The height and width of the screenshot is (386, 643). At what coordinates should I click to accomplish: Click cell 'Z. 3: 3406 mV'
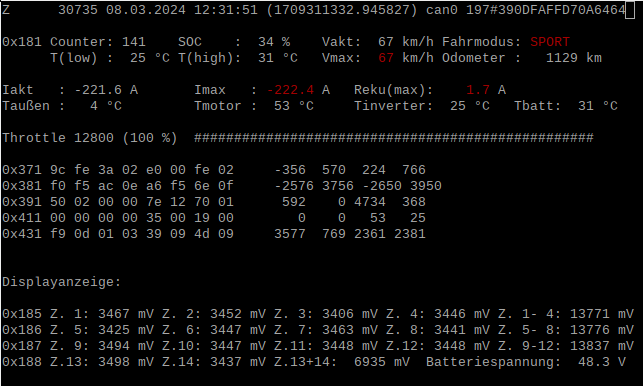326,314
